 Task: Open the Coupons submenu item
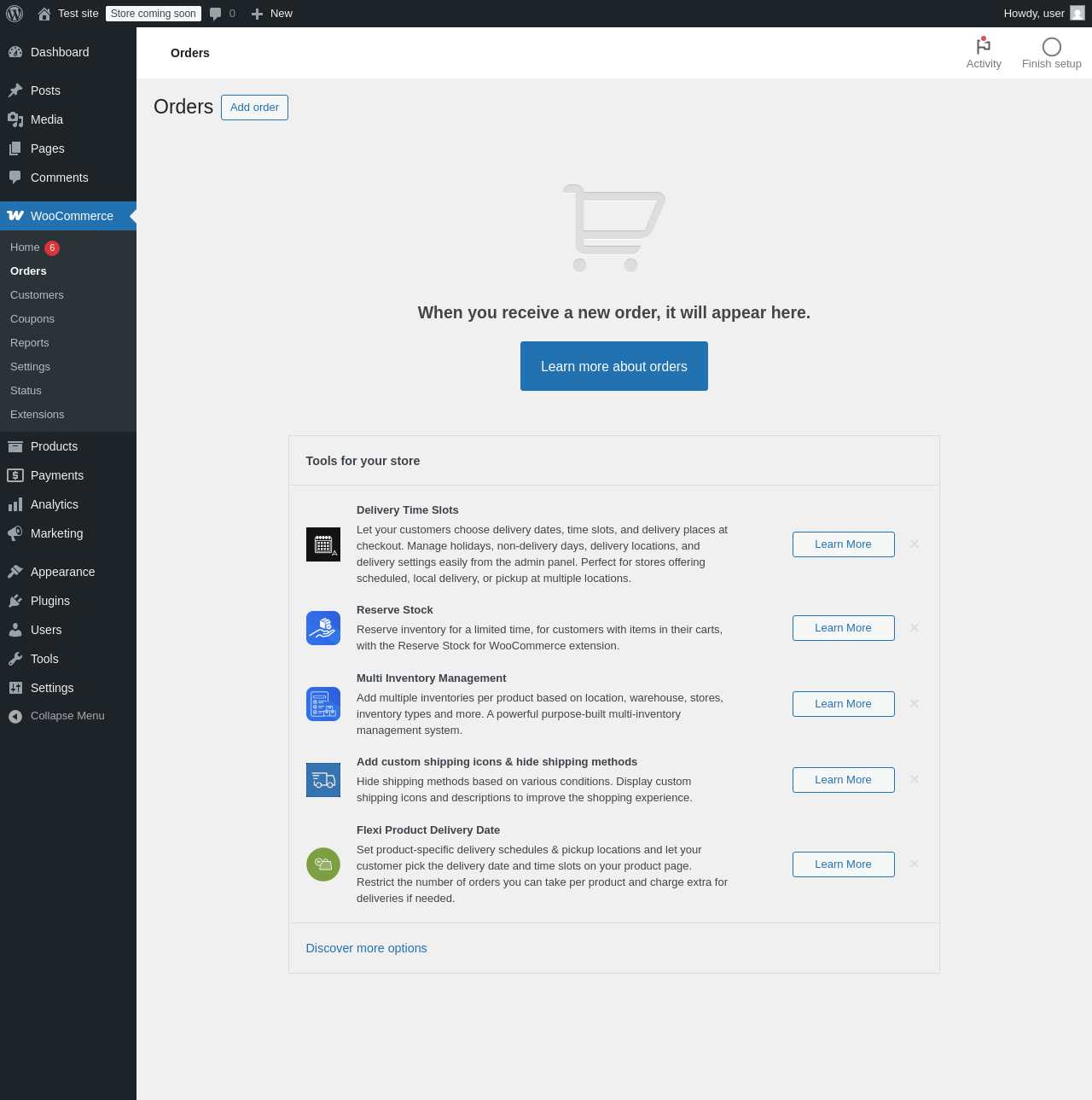point(32,319)
